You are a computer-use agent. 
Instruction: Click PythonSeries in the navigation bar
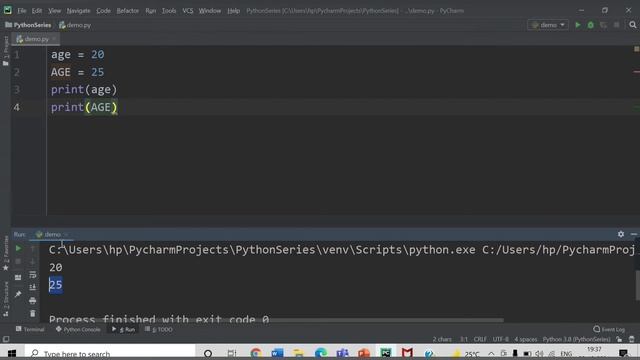click(28, 25)
